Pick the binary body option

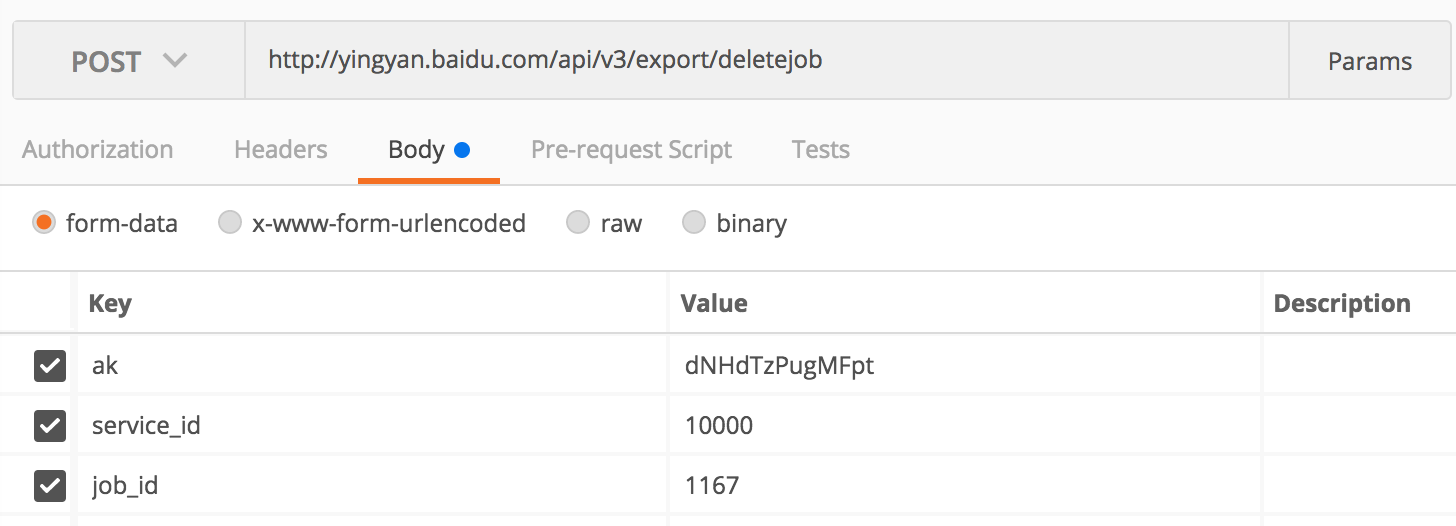pyautogui.click(x=694, y=223)
